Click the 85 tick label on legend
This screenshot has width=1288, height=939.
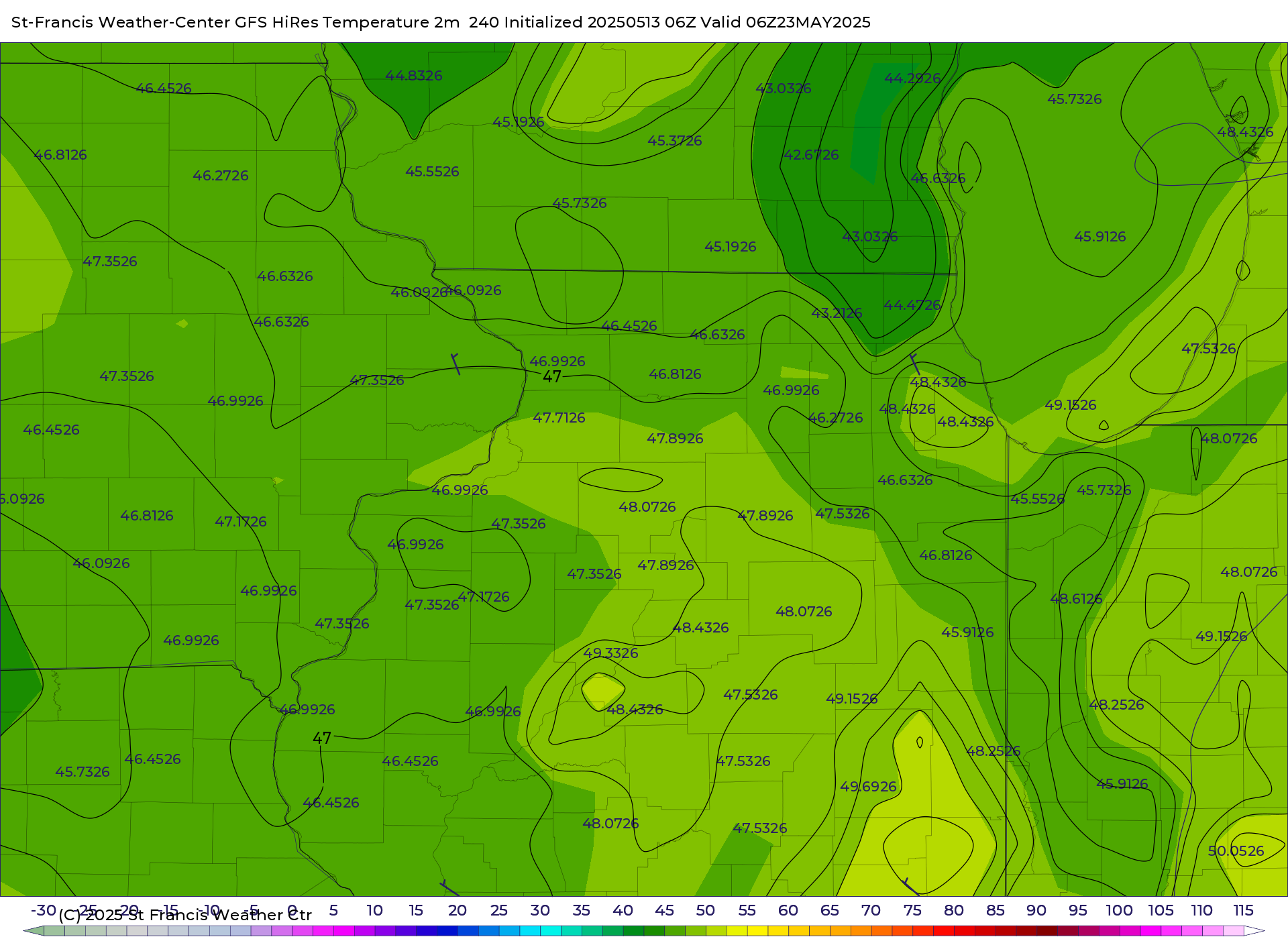[x=996, y=911]
